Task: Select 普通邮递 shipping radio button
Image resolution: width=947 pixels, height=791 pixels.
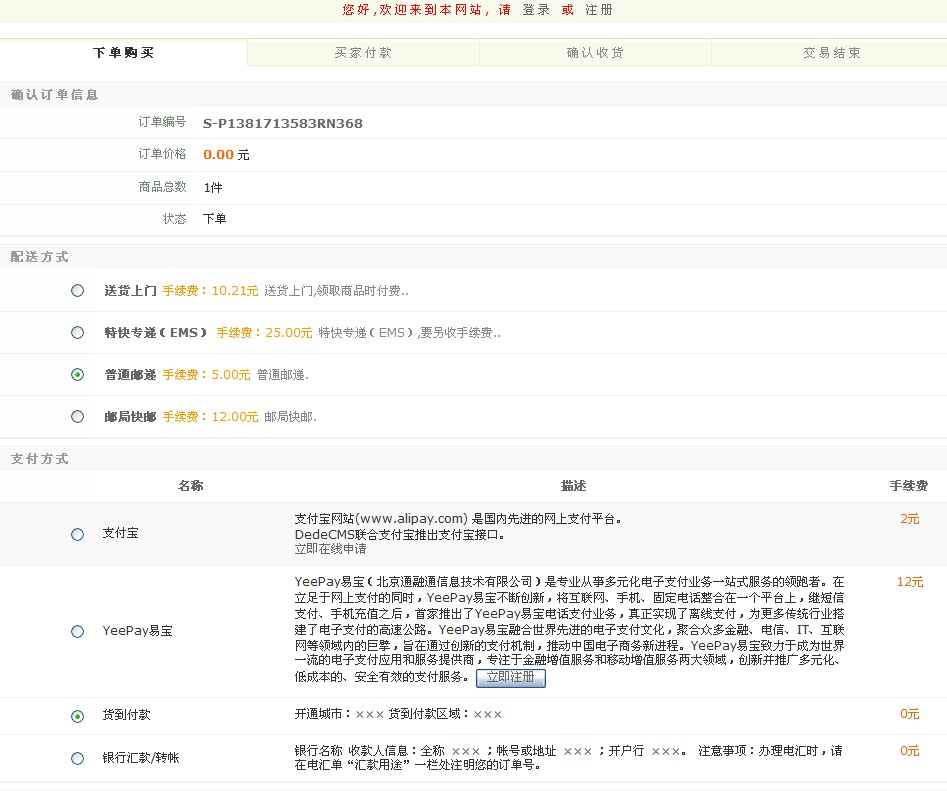Action: click(x=78, y=375)
